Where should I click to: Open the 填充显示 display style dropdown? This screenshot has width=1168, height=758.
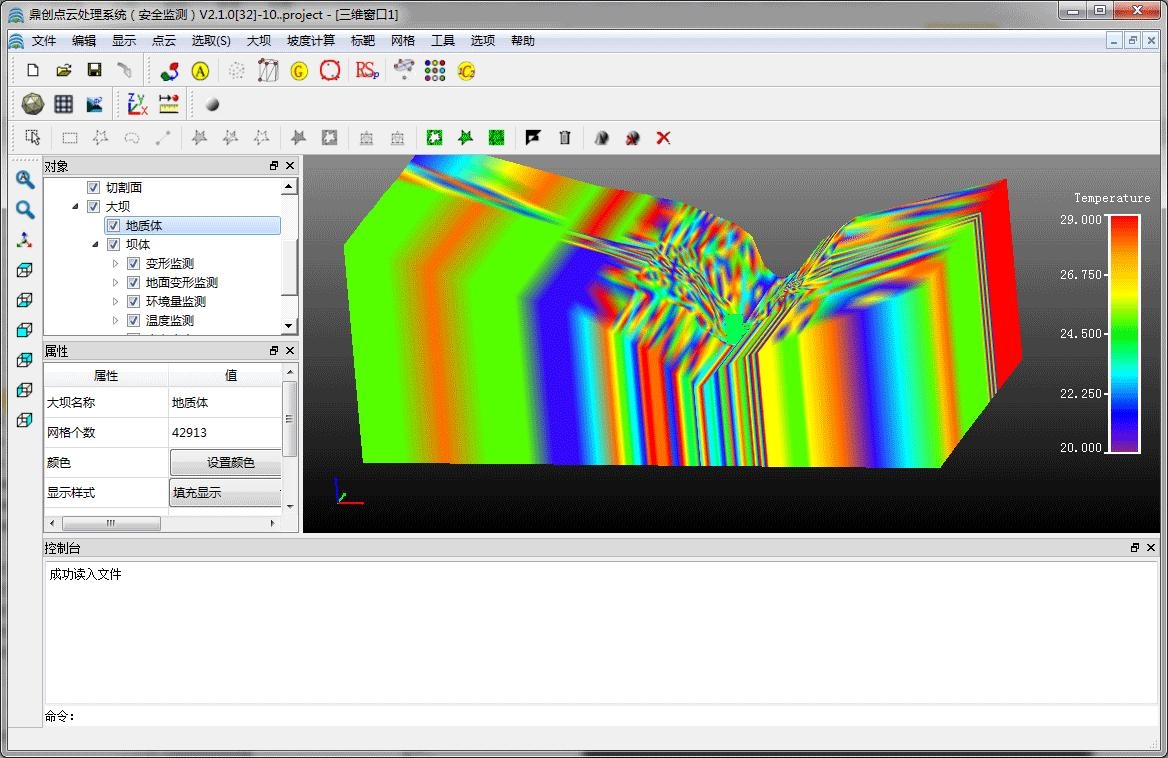(225, 493)
